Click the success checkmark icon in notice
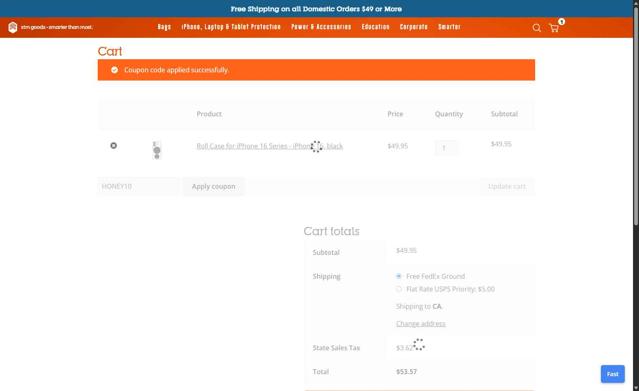 pos(115,70)
